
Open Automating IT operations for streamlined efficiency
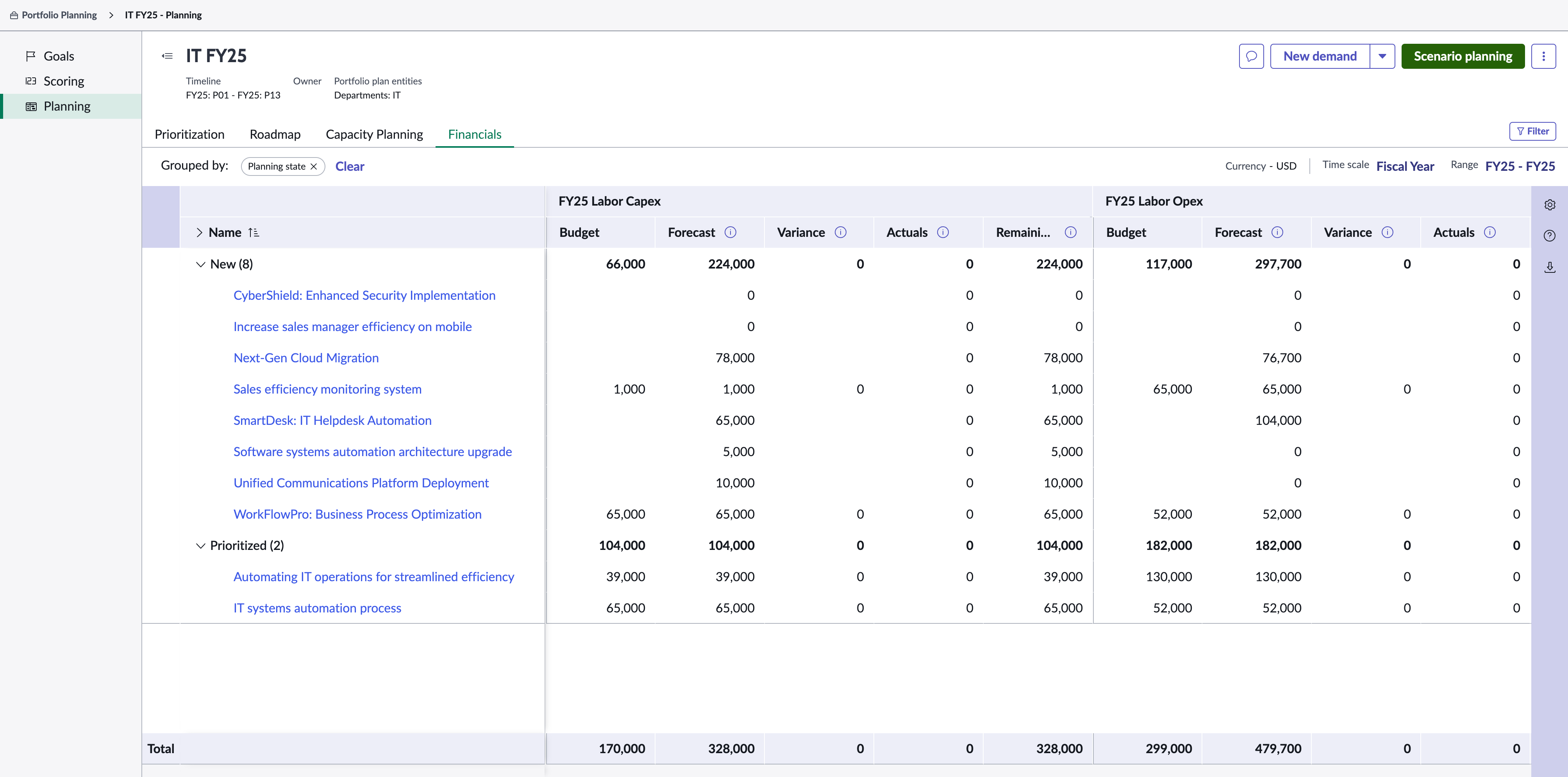pos(373,576)
